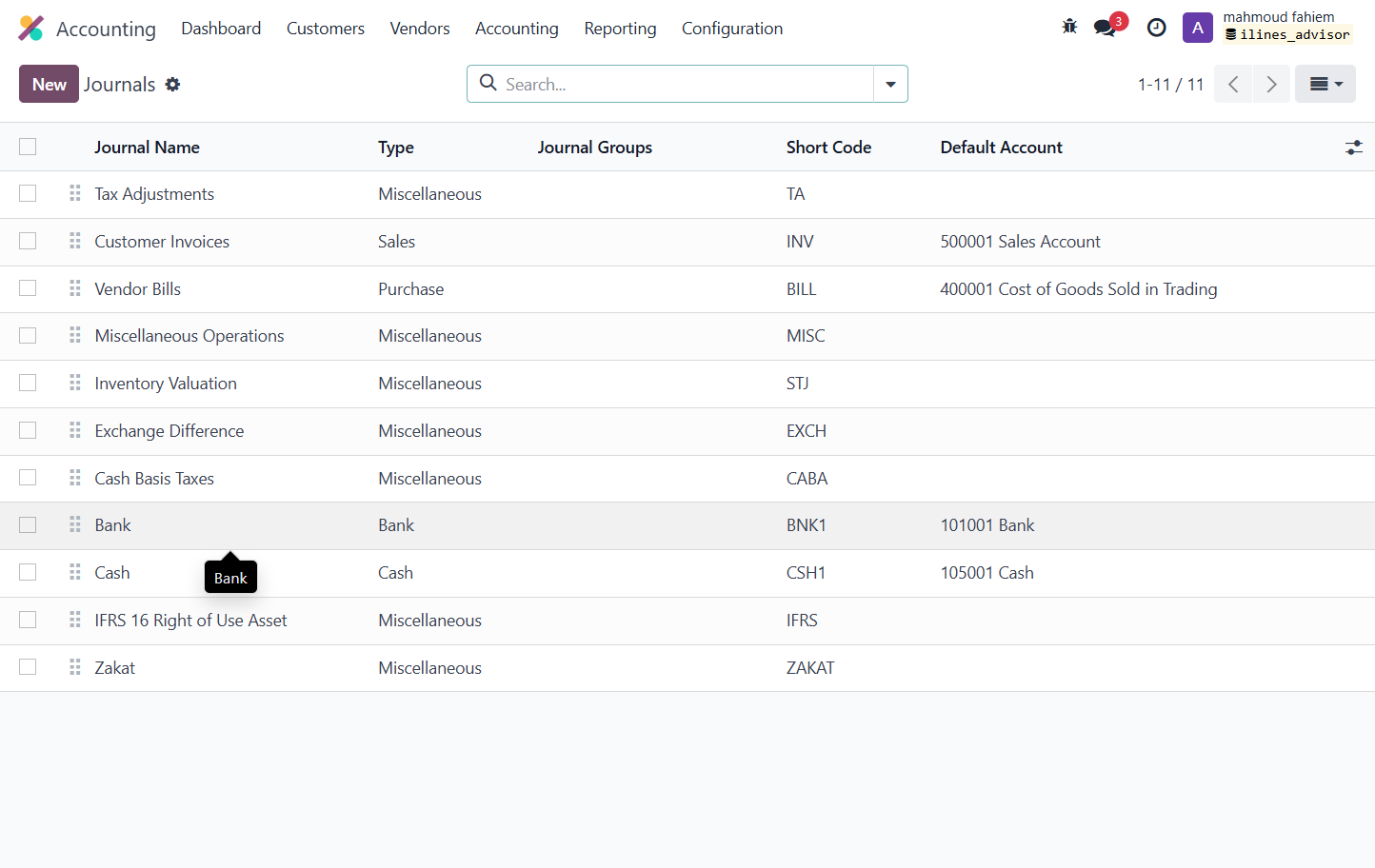This screenshot has width=1375, height=868.
Task: Open the messages conversations icon
Action: [1106, 28]
